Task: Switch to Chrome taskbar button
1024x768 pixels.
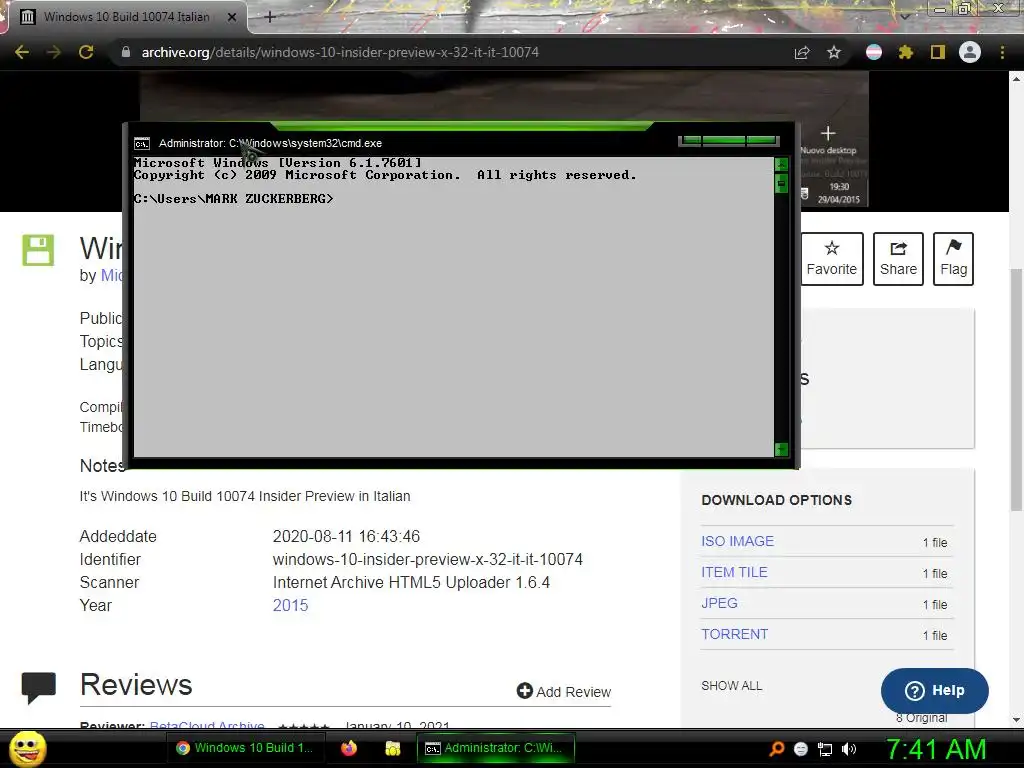Action: click(x=246, y=748)
